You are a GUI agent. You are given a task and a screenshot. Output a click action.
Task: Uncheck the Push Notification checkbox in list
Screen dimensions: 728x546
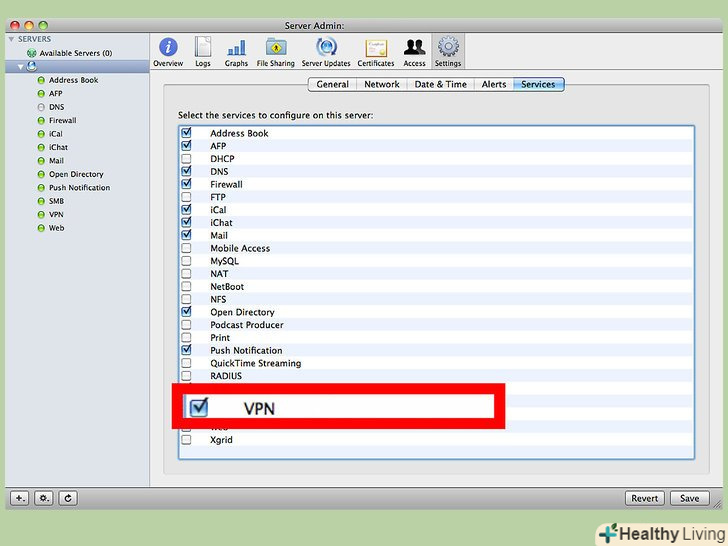point(186,350)
